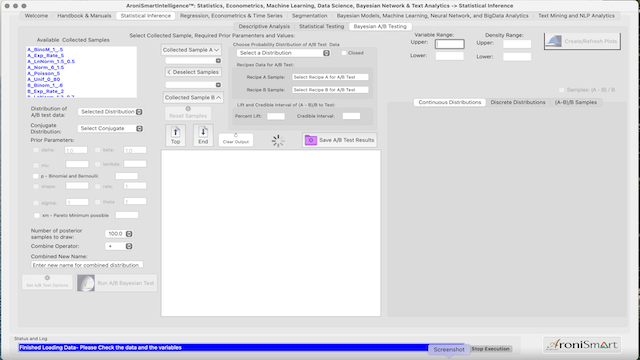Screen dimensions: 640x360
Task: Click the Screenshot tooltip button
Action: click(x=449, y=349)
